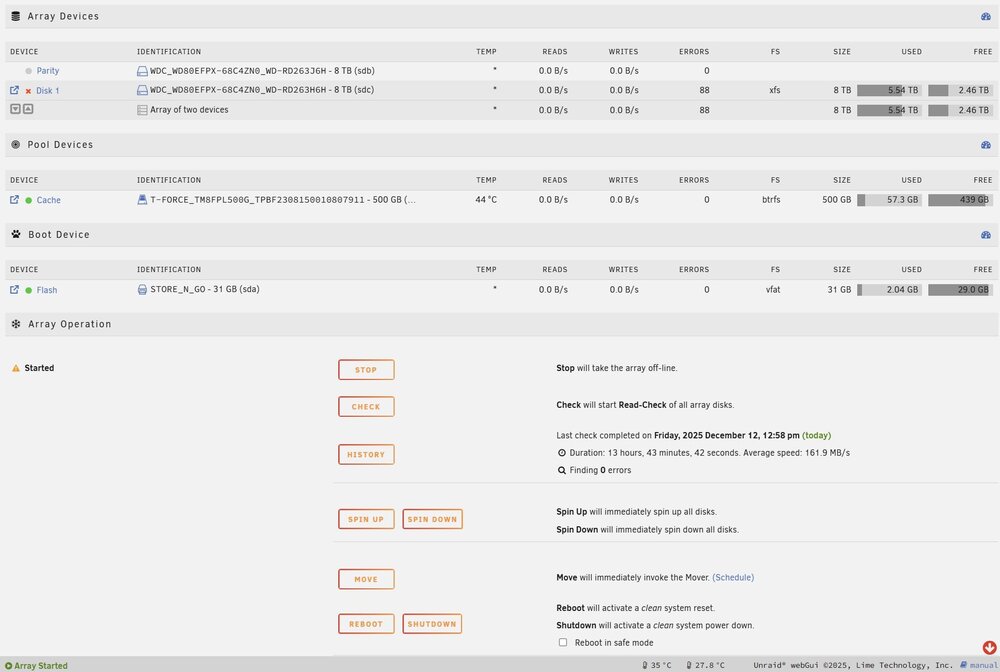The width and height of the screenshot is (1000, 672).
Task: Click the Array Operation snowflake icon
Action: click(16, 324)
